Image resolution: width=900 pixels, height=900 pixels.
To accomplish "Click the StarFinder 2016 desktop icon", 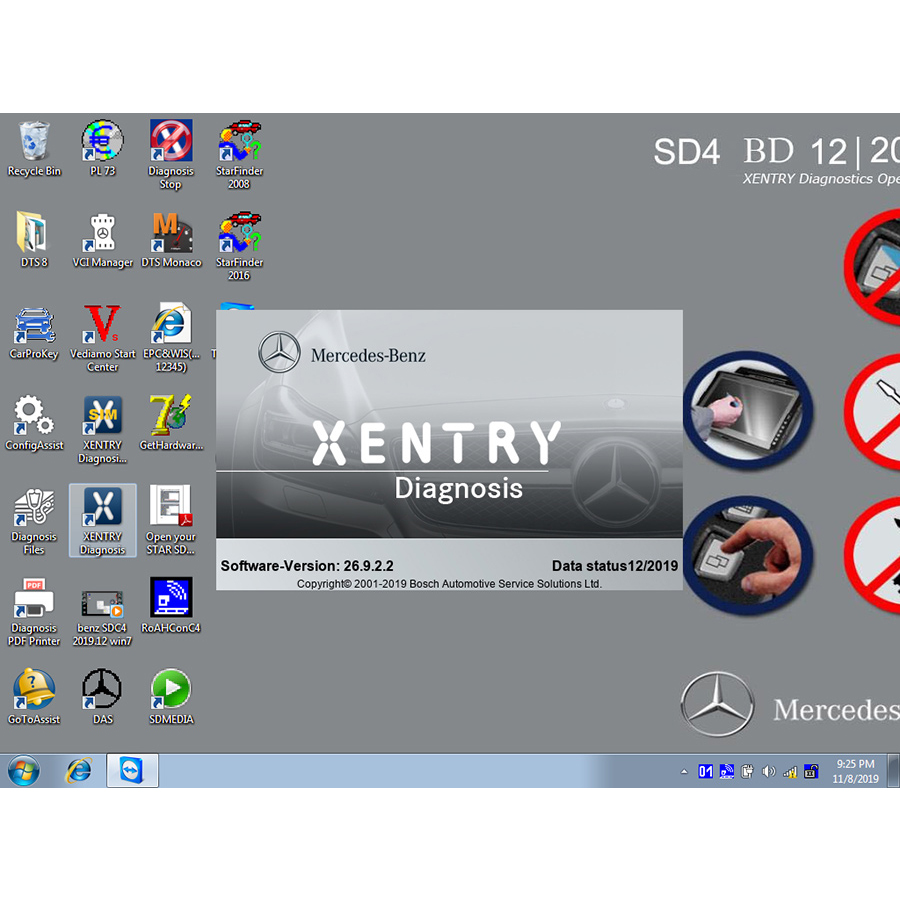I will pos(239,235).
